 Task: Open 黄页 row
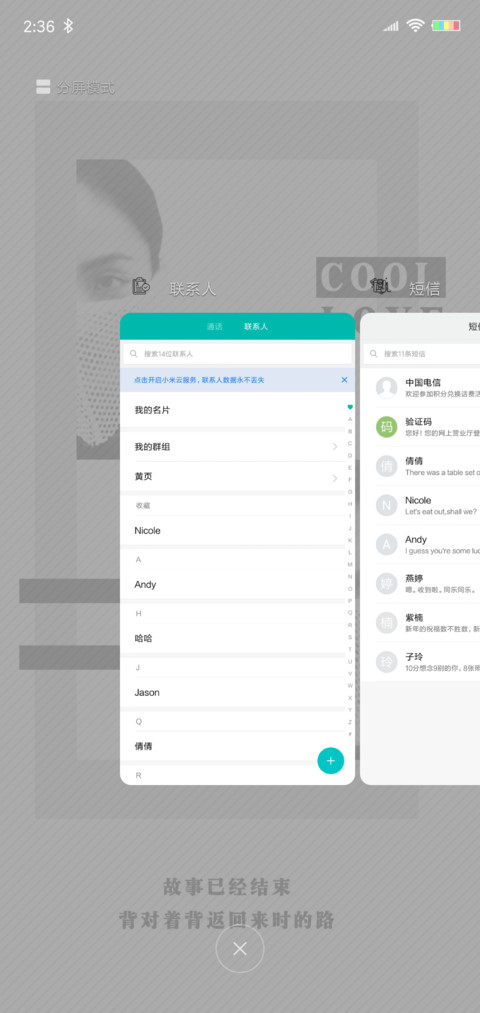click(x=233, y=477)
